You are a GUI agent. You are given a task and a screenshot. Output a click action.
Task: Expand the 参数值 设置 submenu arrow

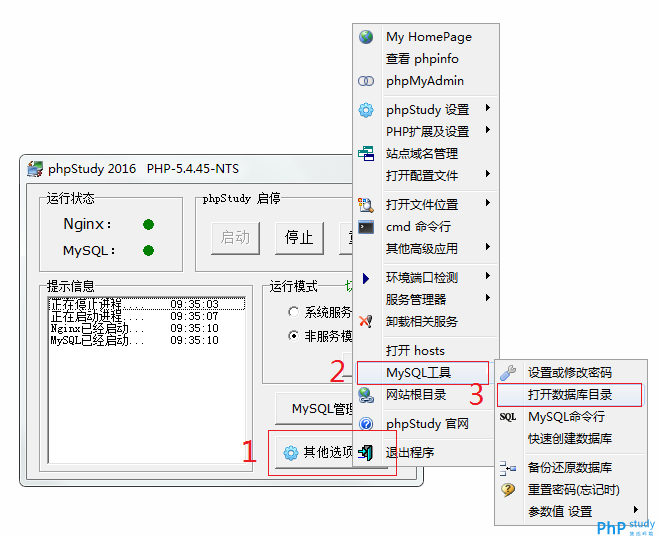(x=636, y=510)
